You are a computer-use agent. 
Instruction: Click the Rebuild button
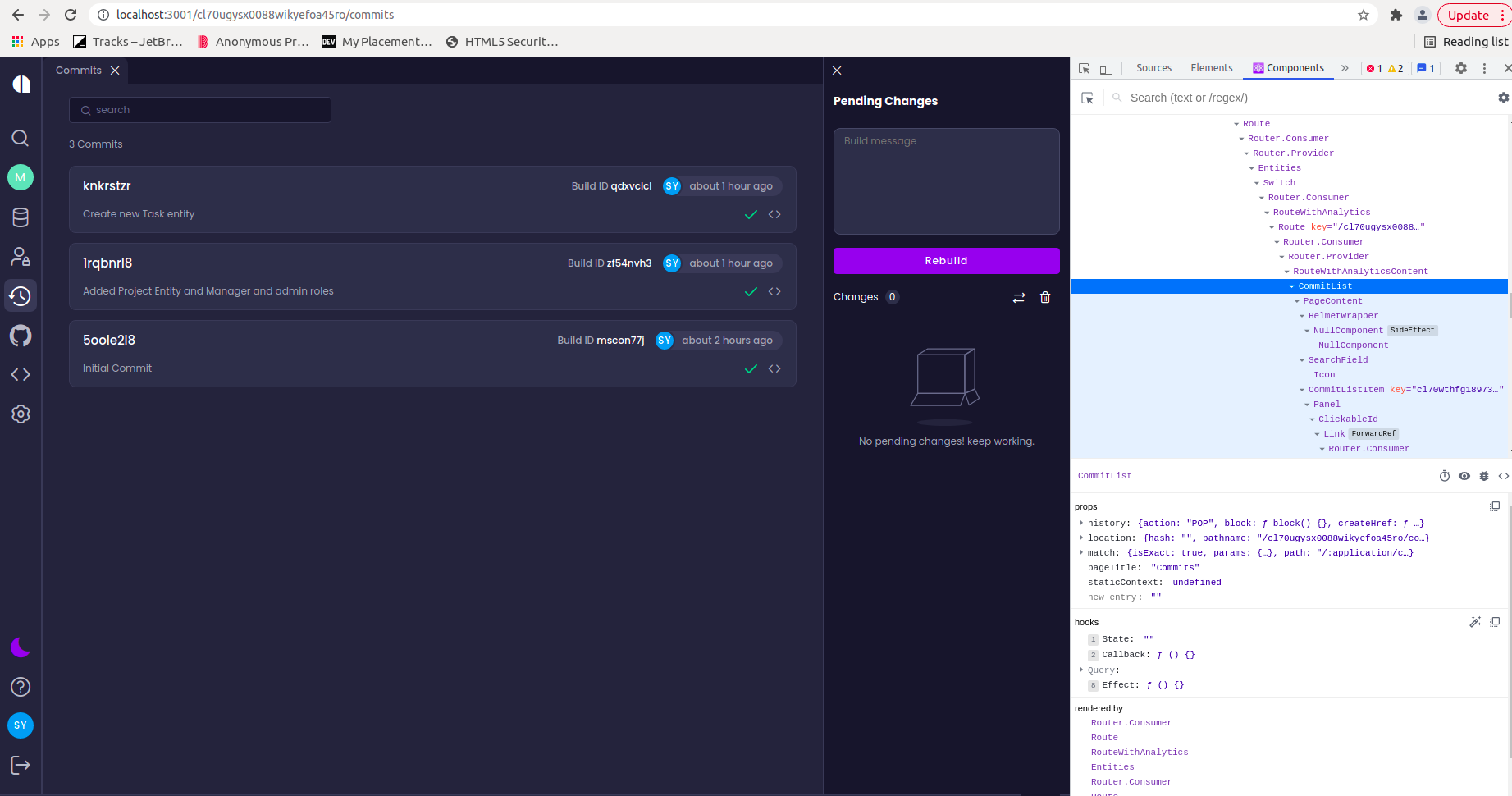click(x=945, y=260)
